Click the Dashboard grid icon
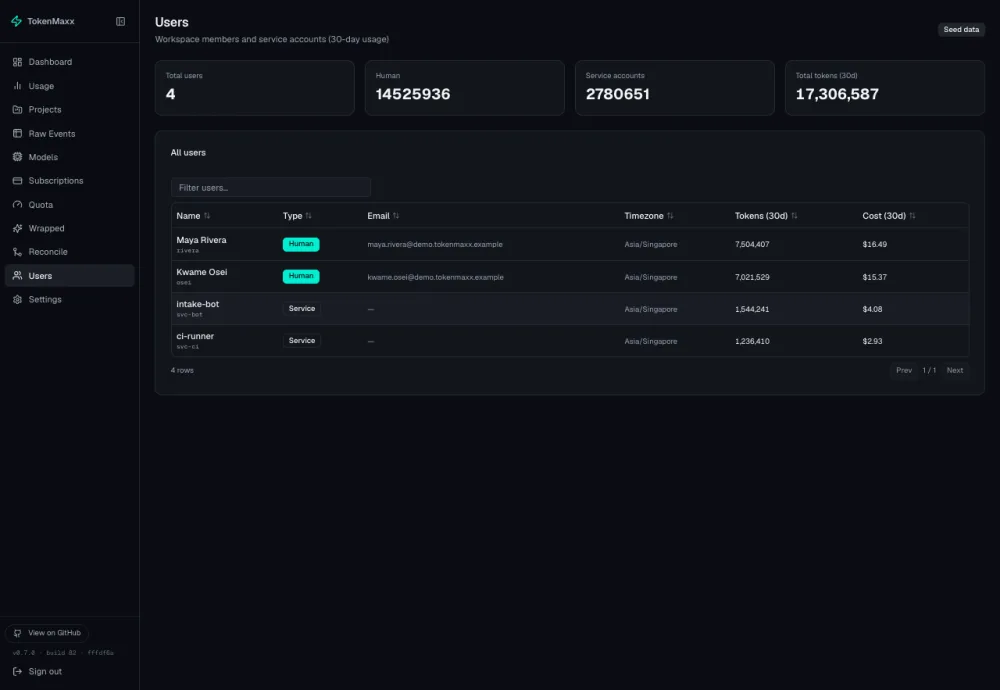Screen dimensions: 1000x690 [17, 62]
